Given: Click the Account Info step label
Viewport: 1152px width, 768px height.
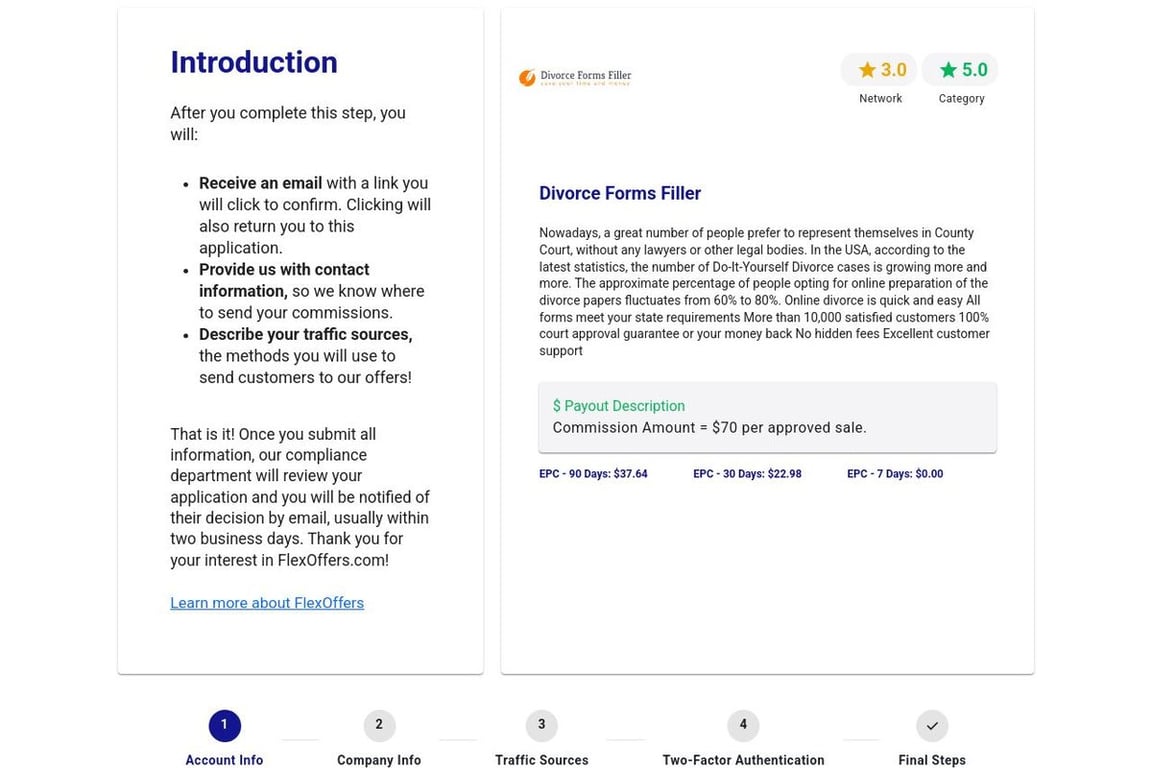Looking at the screenshot, I should (224, 760).
